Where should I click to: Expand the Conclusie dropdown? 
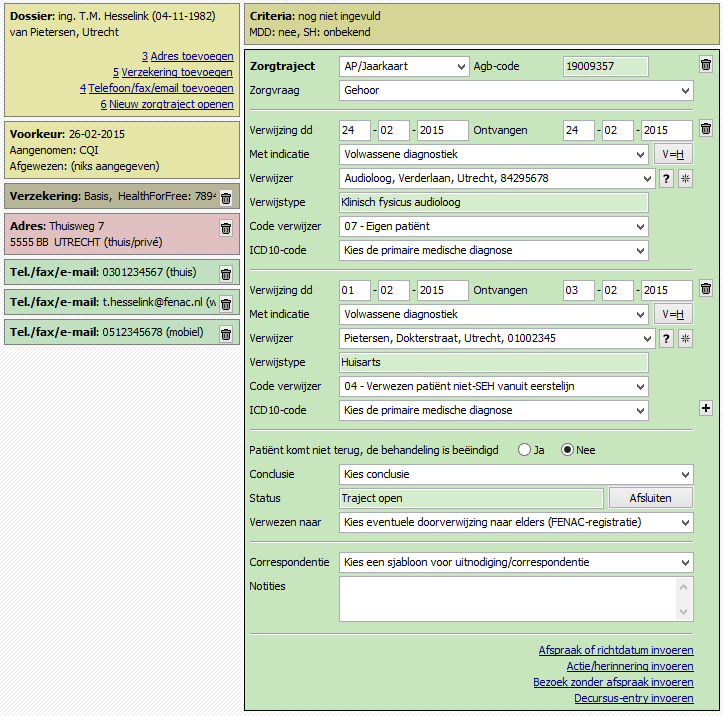[515, 474]
